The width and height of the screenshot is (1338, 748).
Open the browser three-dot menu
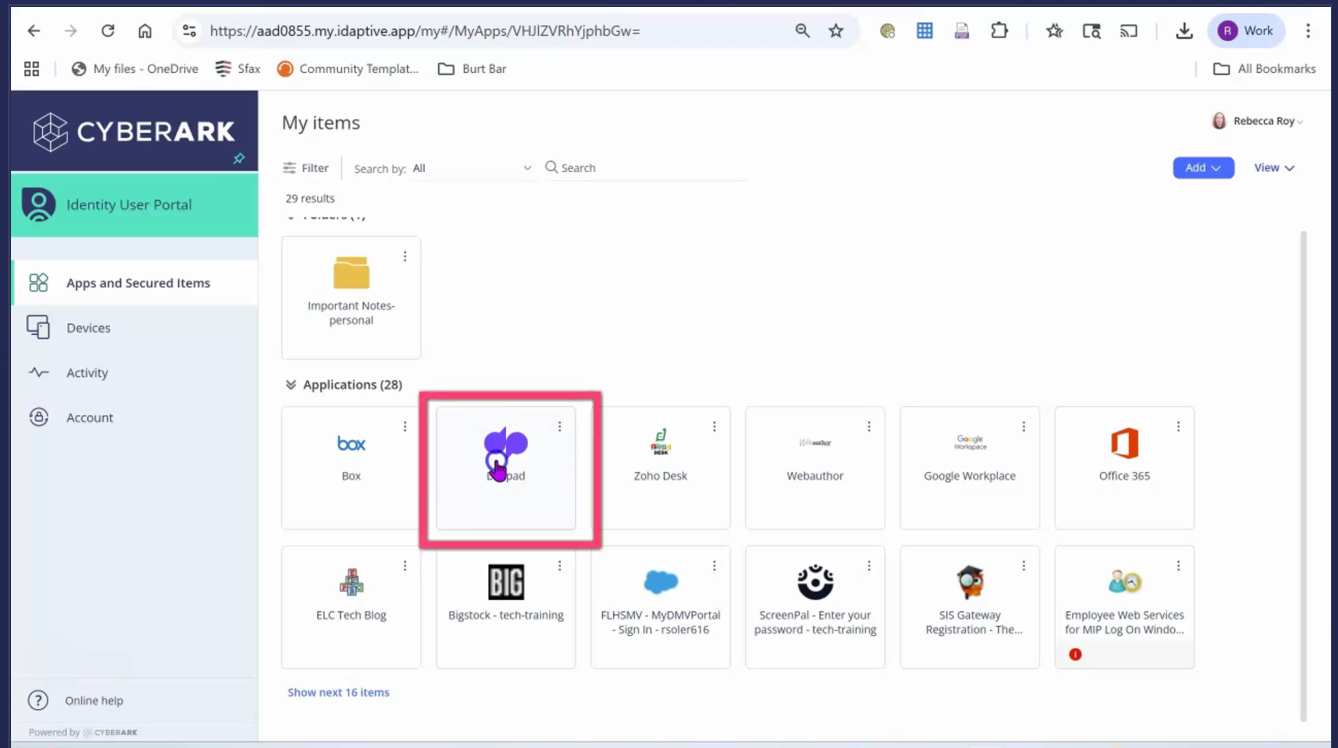(x=1308, y=31)
